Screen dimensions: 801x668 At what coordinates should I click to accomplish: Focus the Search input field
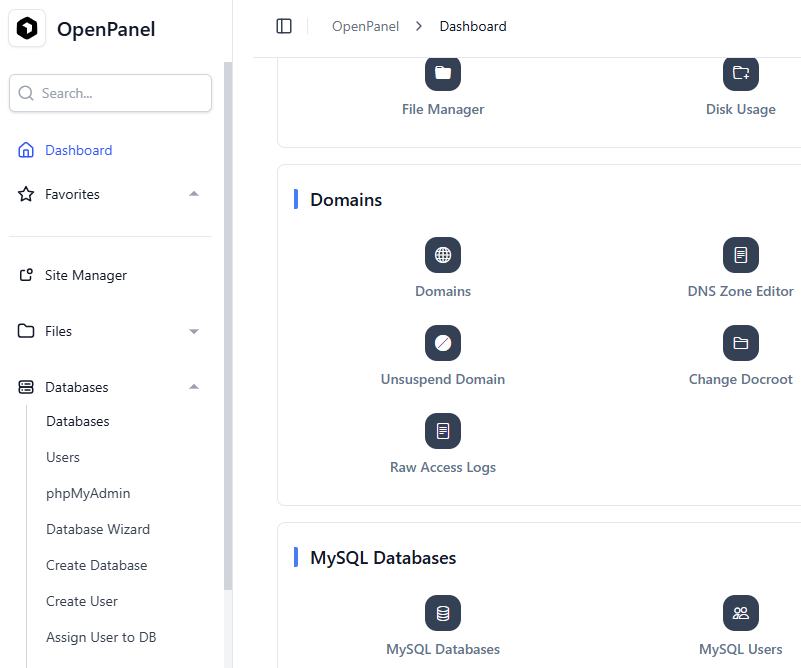(110, 93)
